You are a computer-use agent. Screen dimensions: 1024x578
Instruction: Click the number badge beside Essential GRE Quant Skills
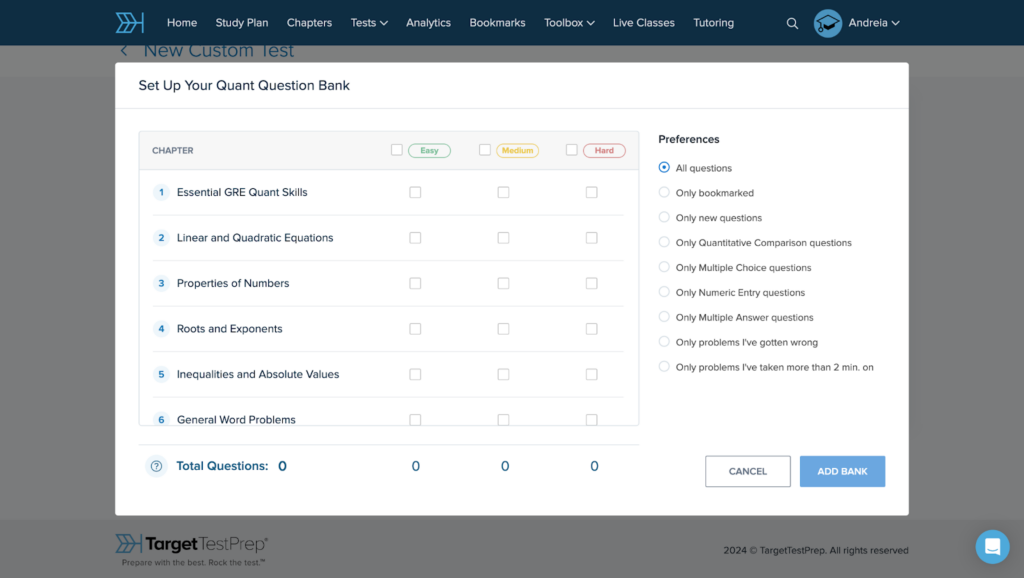(161, 192)
